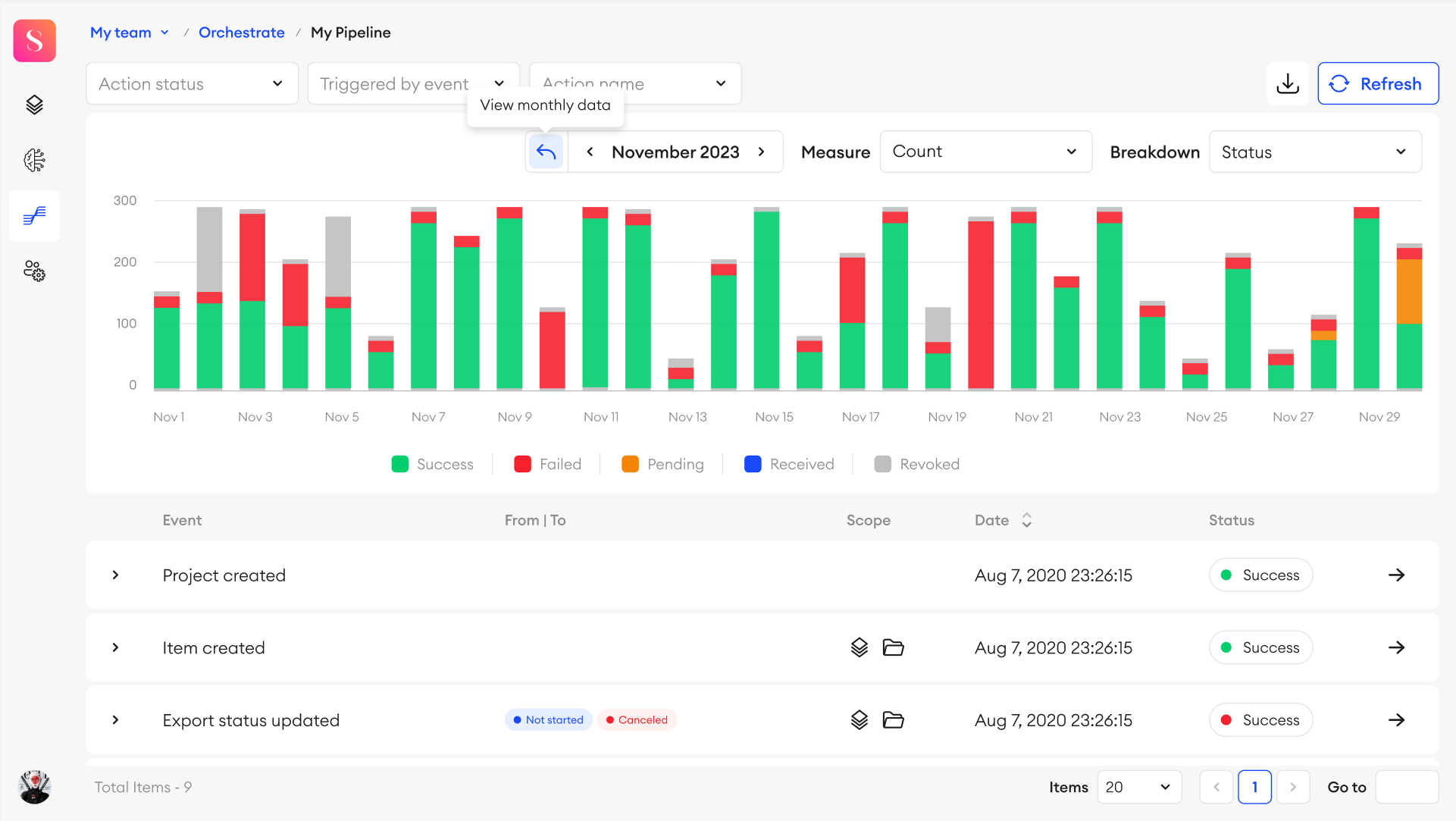Image resolution: width=1456 pixels, height=821 pixels.
Task: Open the My team breadcrumb menu
Action: pyautogui.click(x=130, y=33)
